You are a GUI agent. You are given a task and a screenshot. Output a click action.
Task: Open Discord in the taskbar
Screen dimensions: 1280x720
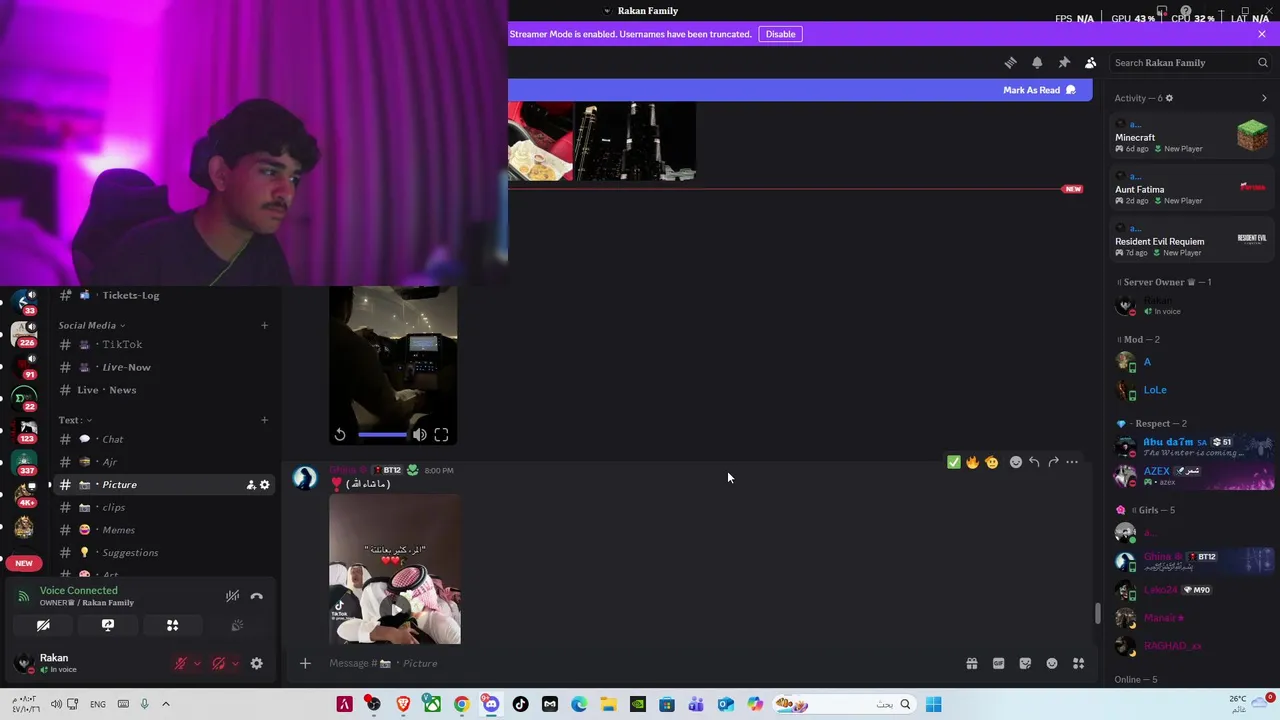click(x=491, y=704)
